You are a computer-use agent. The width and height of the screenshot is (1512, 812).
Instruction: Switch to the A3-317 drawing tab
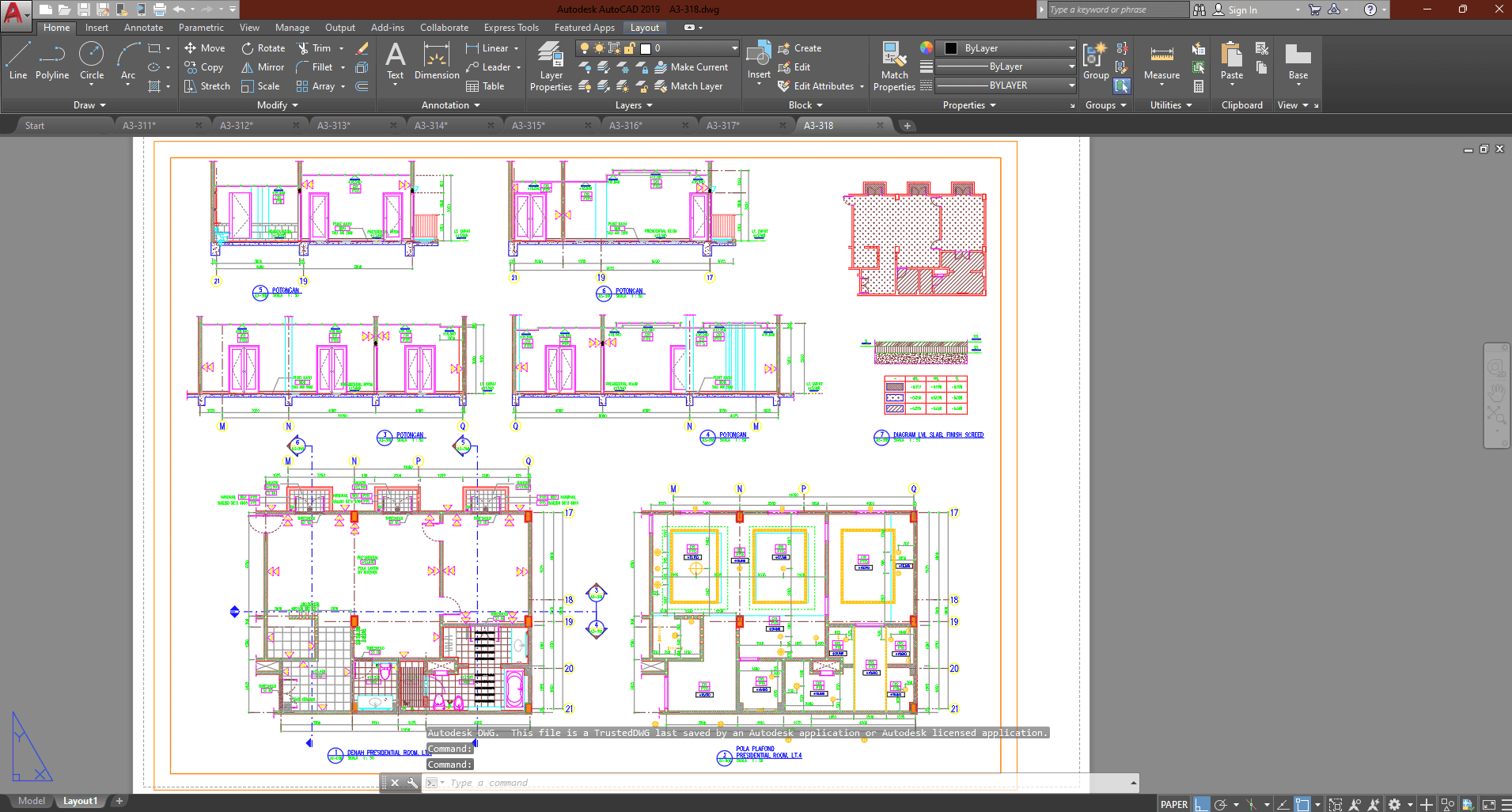[722, 125]
